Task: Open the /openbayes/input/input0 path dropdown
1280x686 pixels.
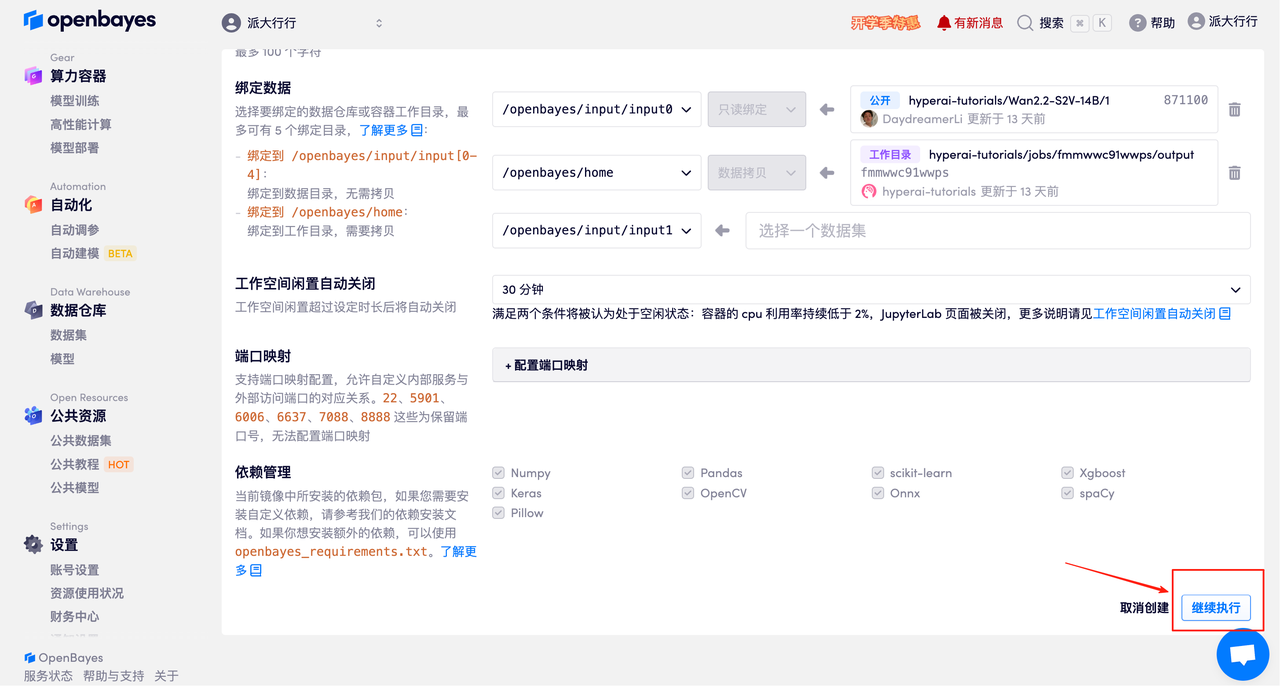Action: (x=596, y=109)
